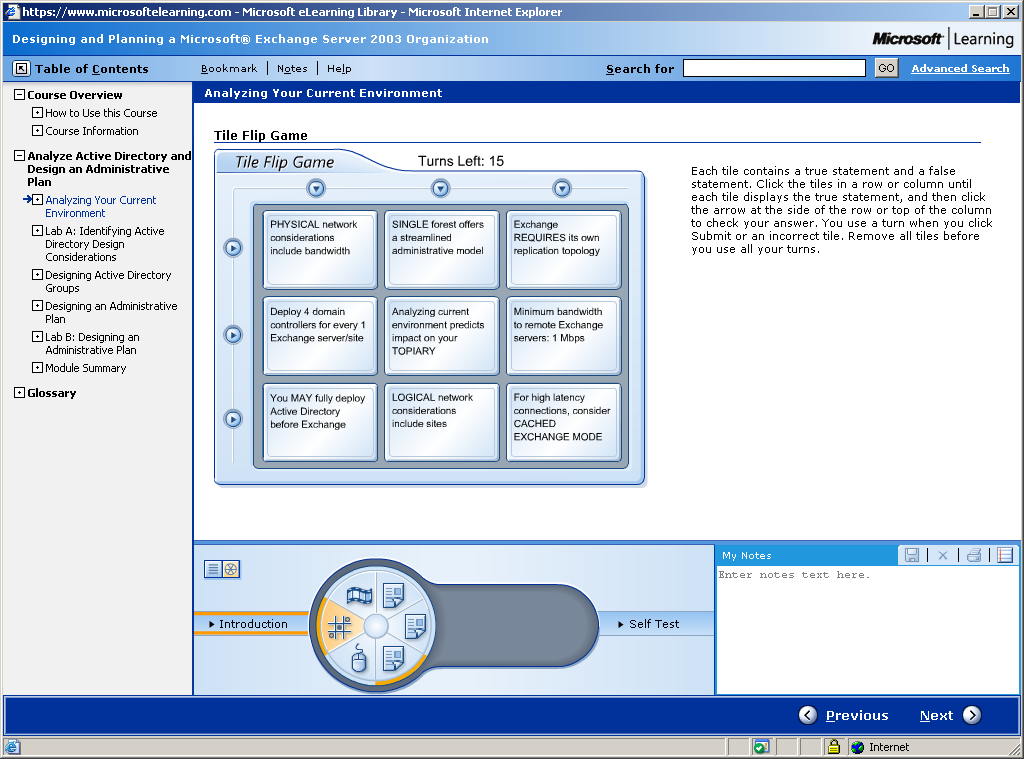Screen dimensions: 1024x759
Task: Flip the CACHED EXCHANGE MODE tile
Action: 564,423
